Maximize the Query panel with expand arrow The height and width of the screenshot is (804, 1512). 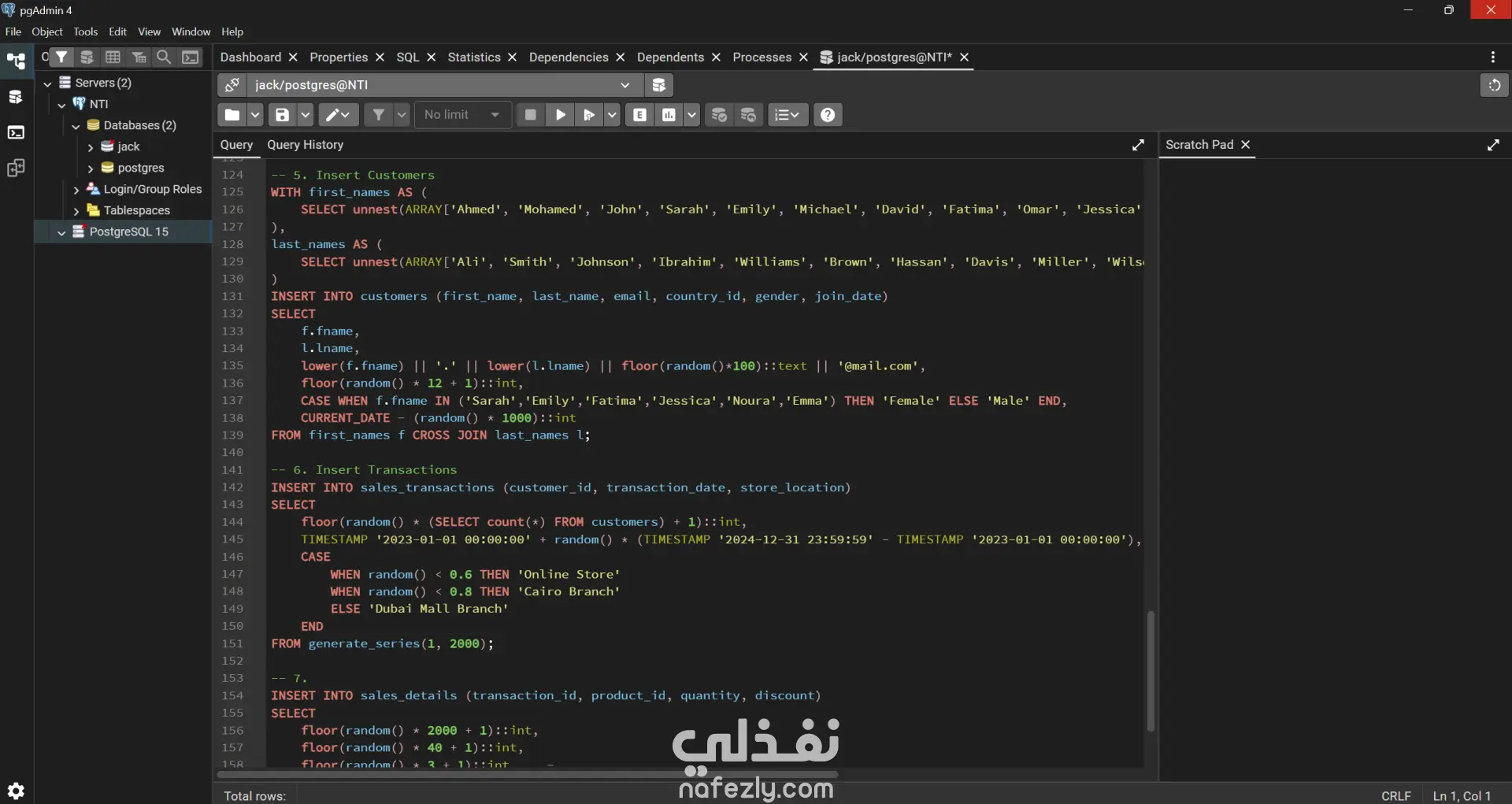coord(1138,145)
